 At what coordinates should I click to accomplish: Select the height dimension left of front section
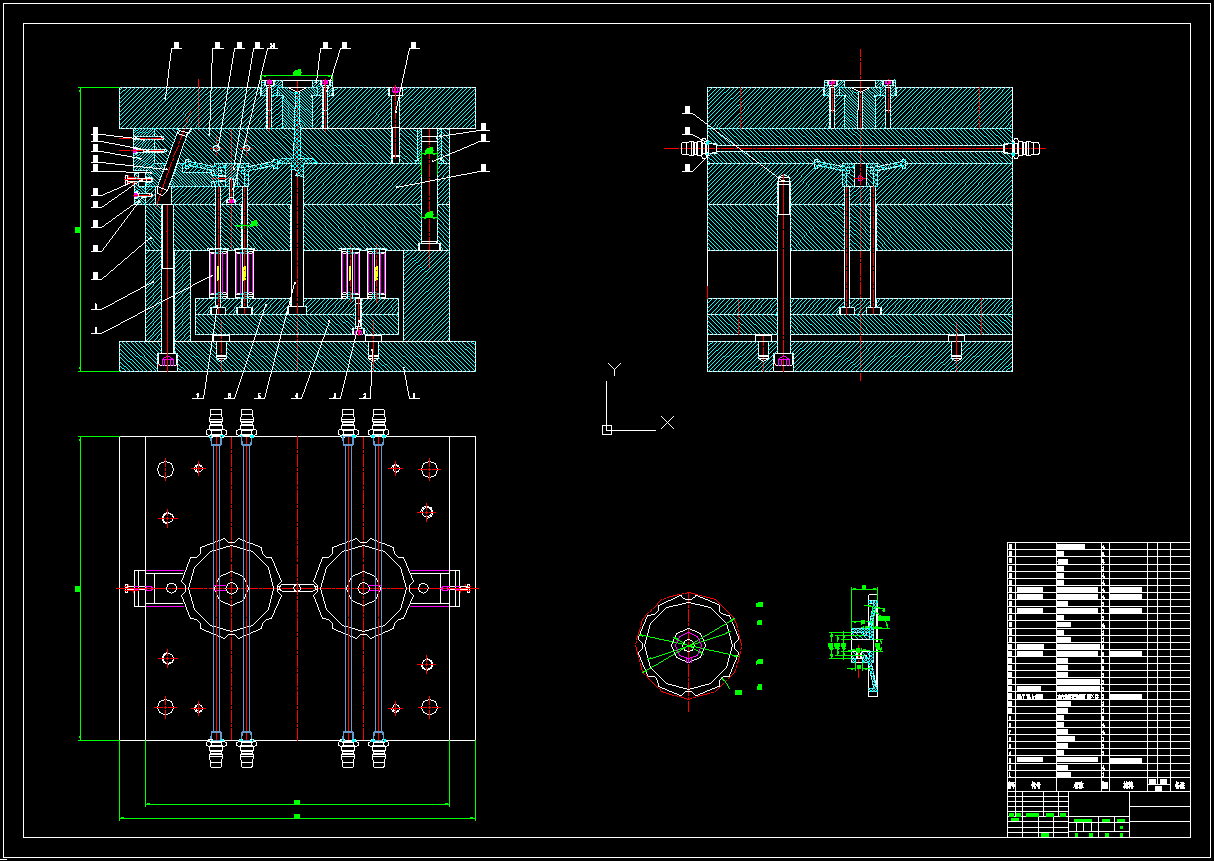click(x=79, y=230)
